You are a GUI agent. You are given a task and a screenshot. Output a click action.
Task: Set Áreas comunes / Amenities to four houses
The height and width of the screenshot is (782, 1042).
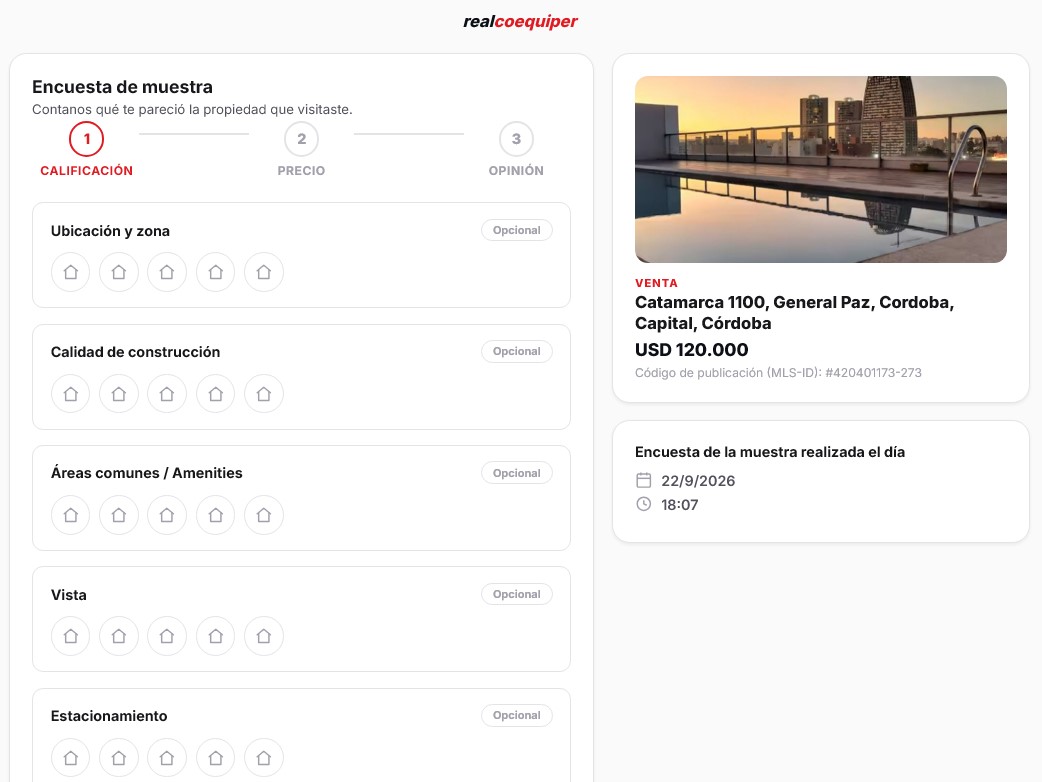click(x=215, y=515)
